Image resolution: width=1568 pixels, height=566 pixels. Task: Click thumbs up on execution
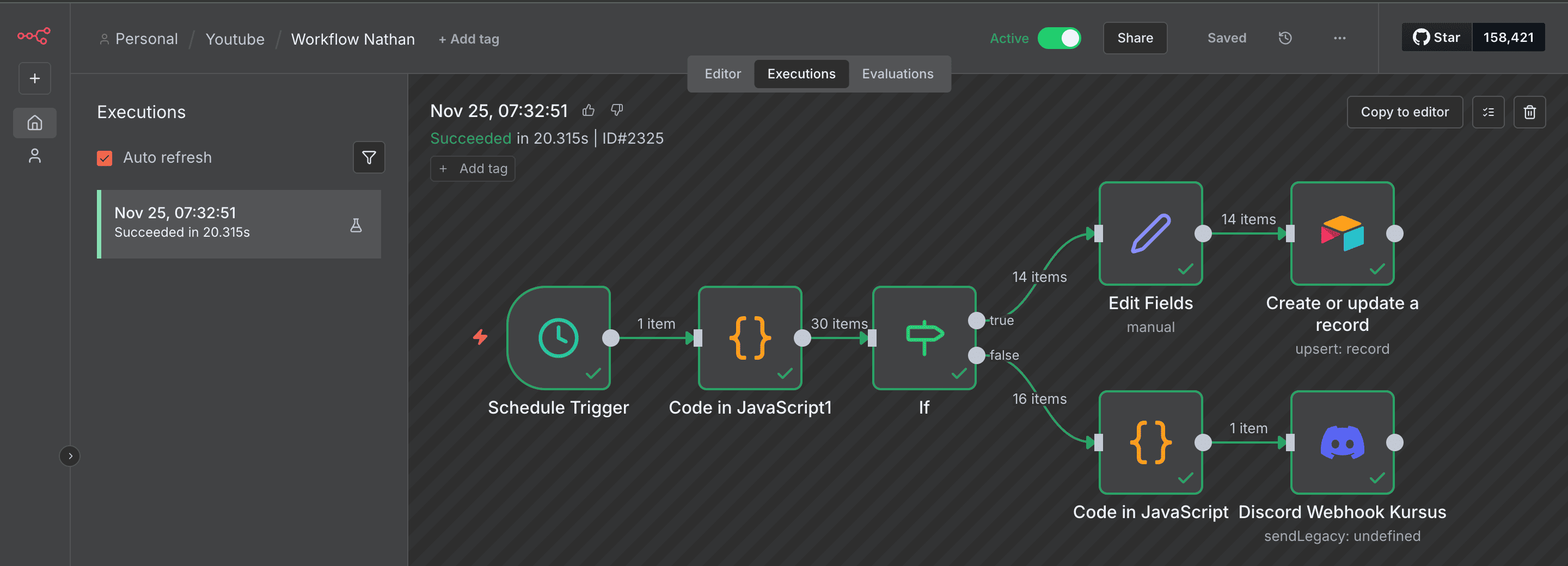[589, 110]
